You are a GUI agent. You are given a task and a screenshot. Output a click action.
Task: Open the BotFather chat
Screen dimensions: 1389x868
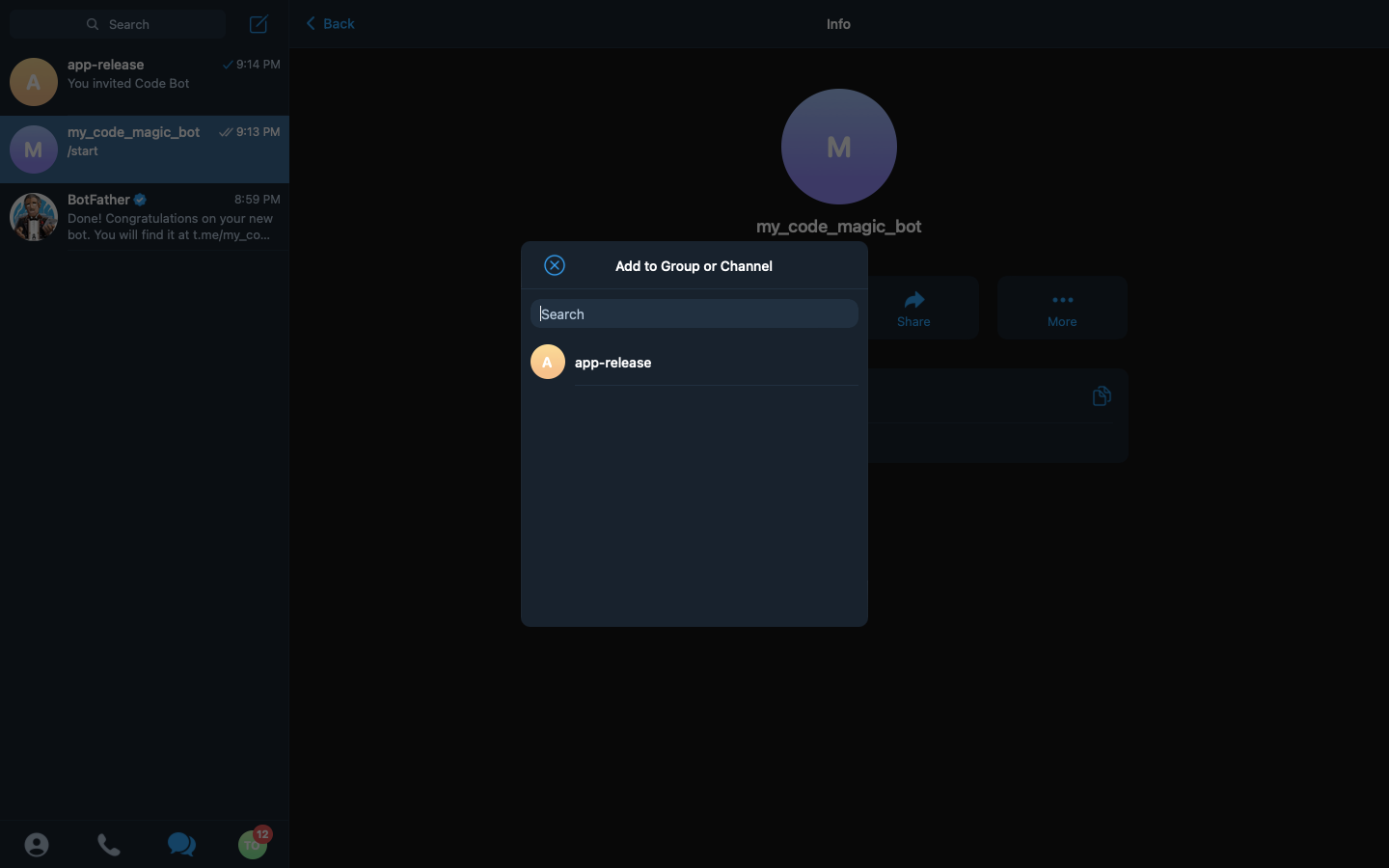[x=145, y=217]
